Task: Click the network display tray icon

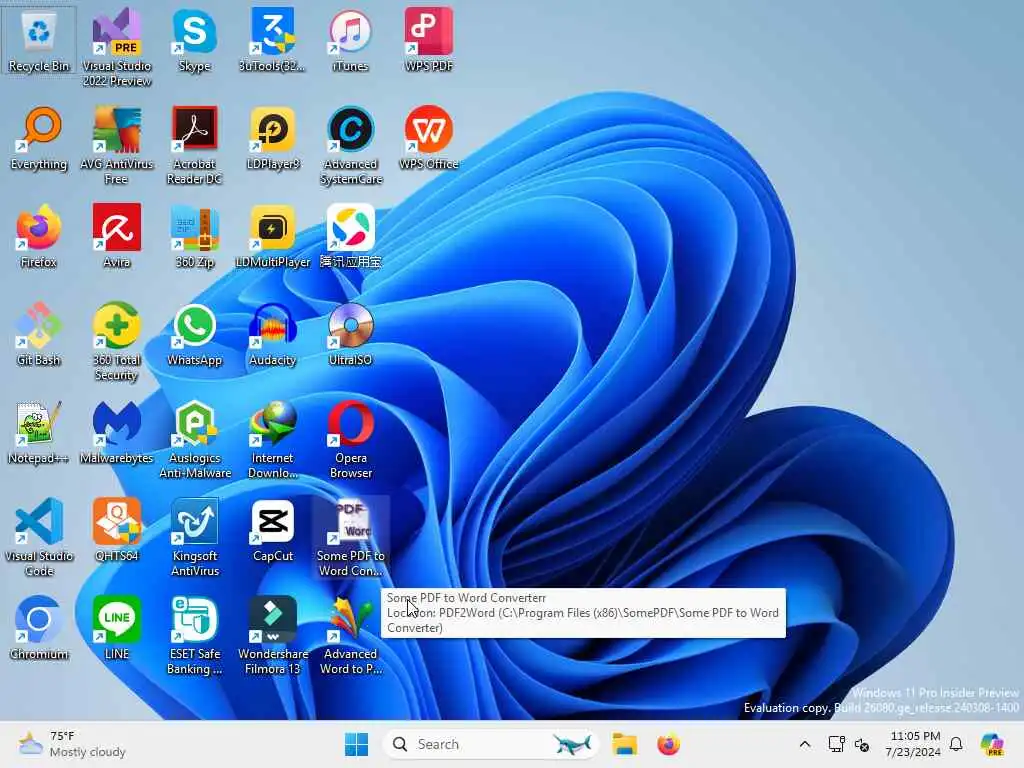Action: pyautogui.click(x=837, y=744)
